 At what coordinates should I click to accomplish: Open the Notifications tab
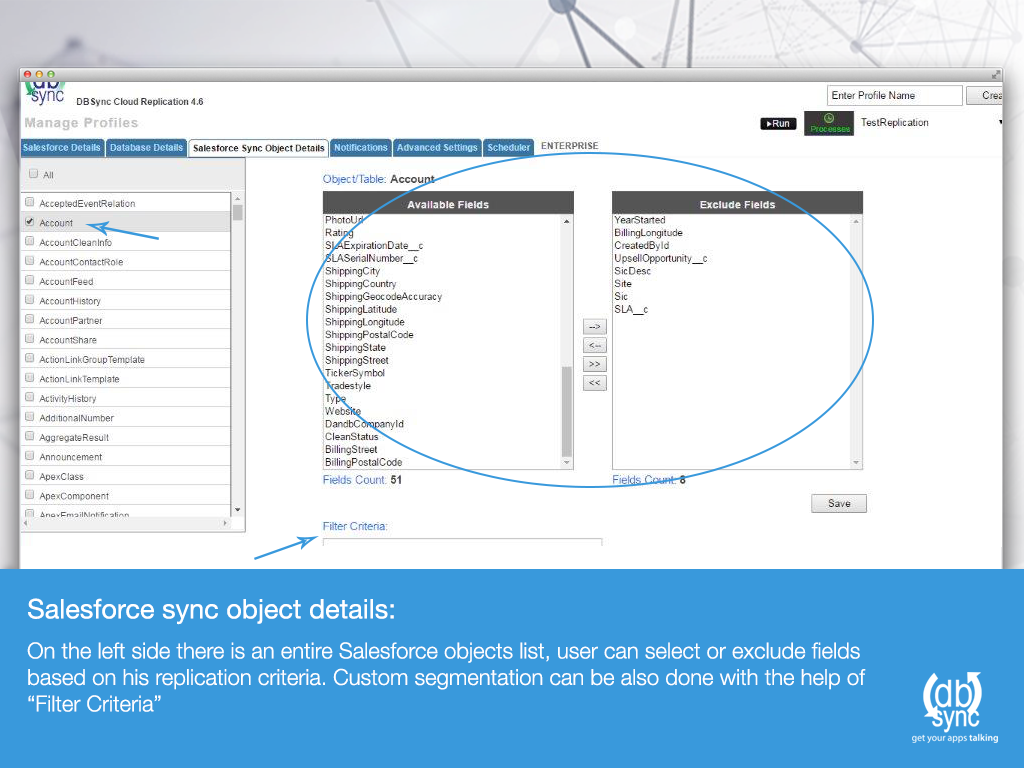(x=360, y=147)
